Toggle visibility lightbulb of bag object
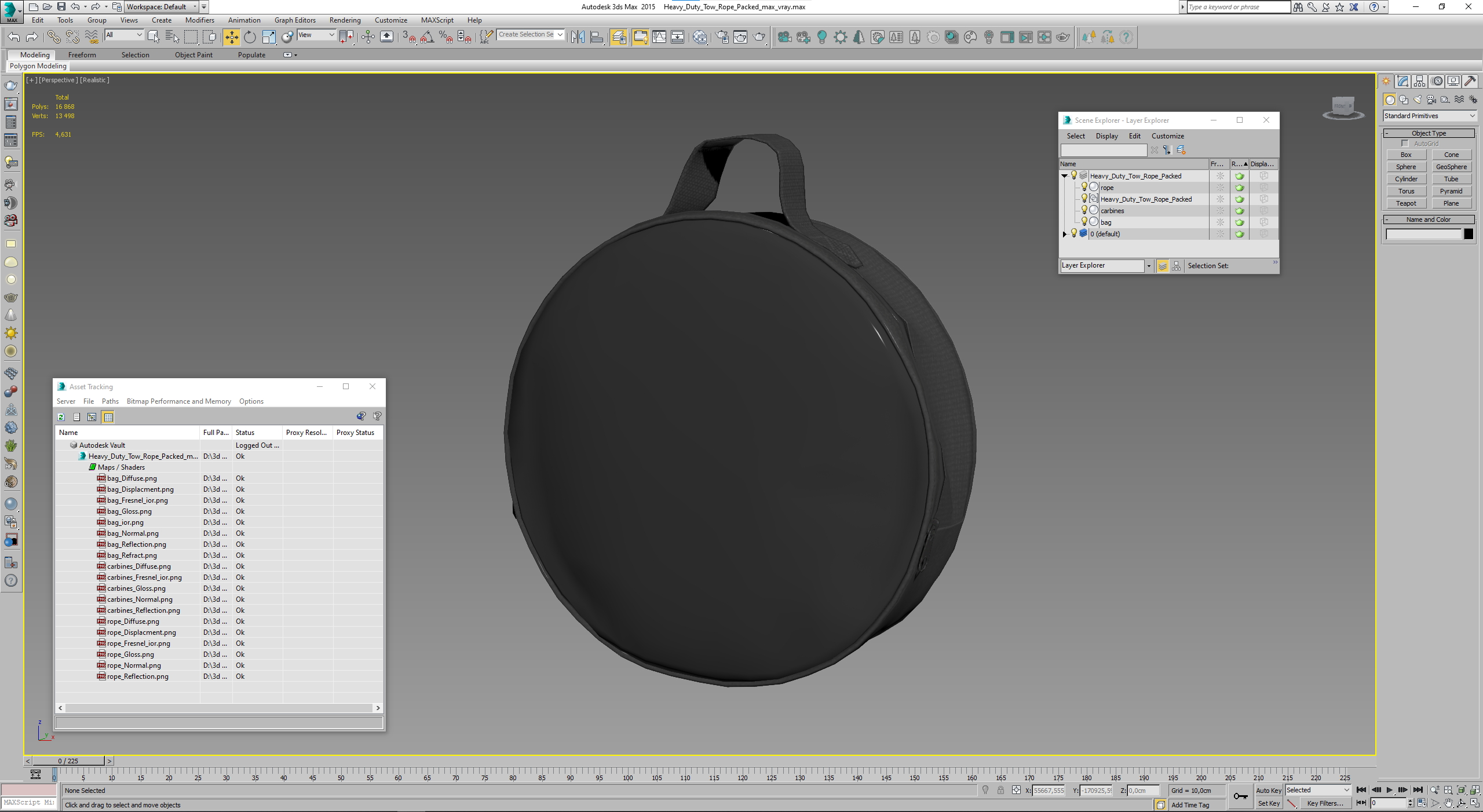Image resolution: width=1483 pixels, height=812 pixels. point(1084,222)
